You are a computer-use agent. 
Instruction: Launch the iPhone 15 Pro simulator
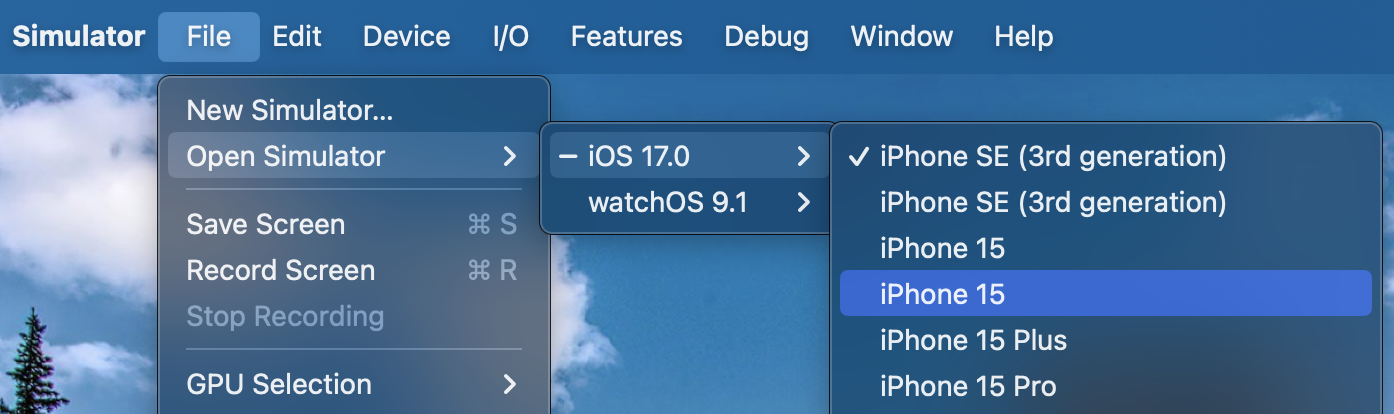pos(967,386)
